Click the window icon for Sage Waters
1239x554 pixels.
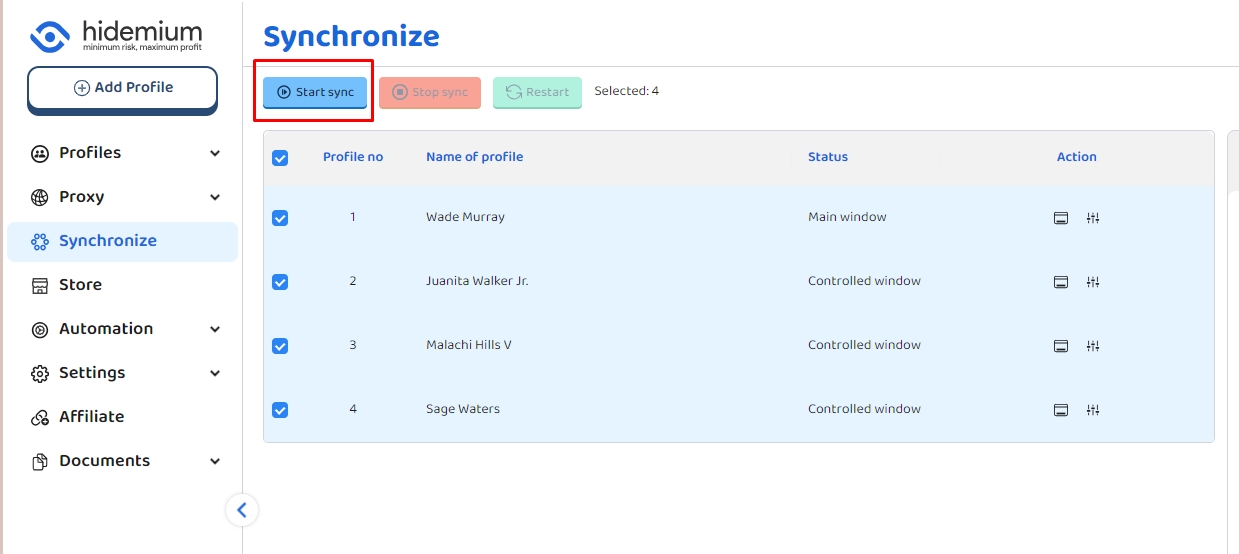click(x=1061, y=410)
